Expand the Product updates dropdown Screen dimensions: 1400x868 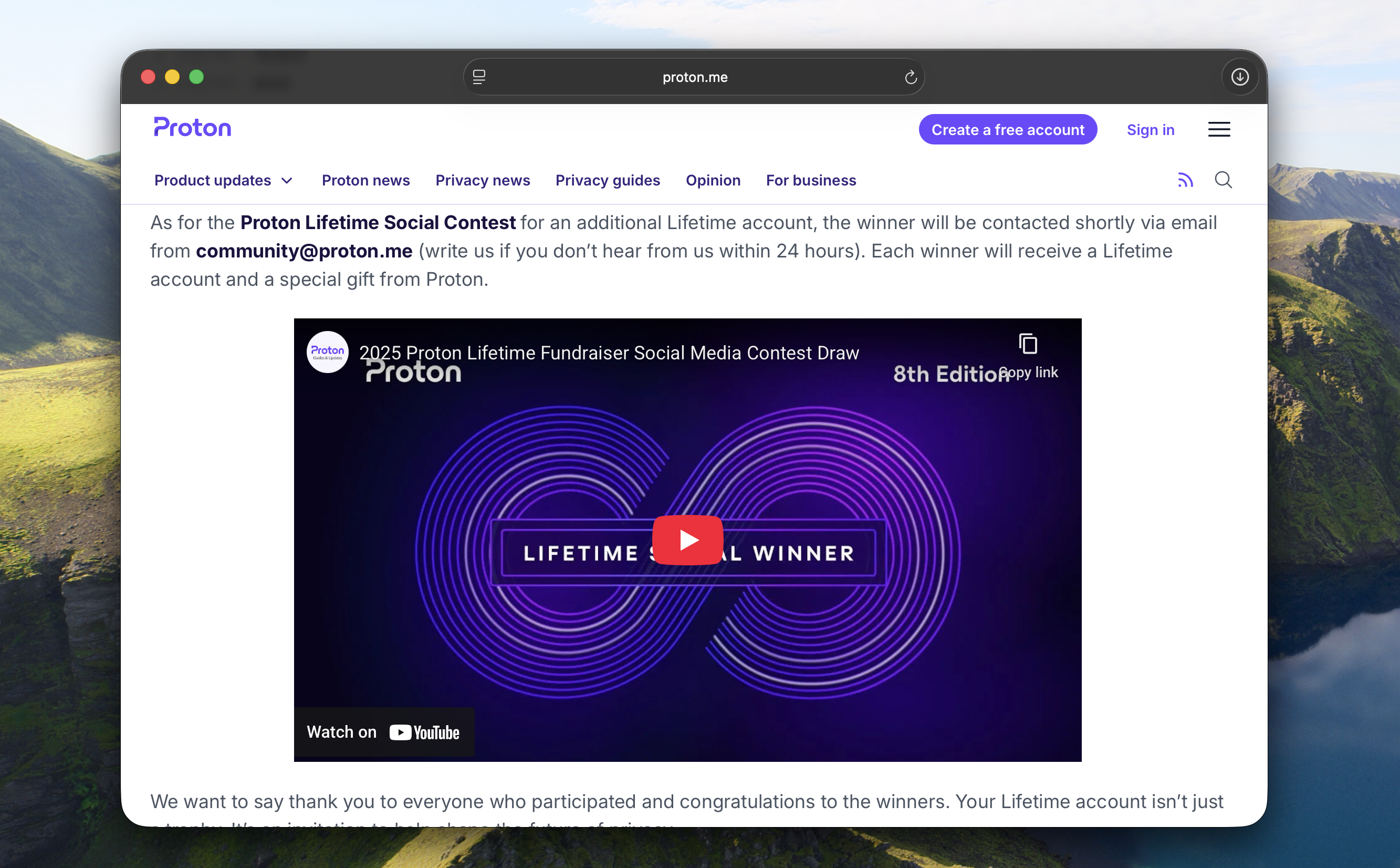click(x=223, y=180)
